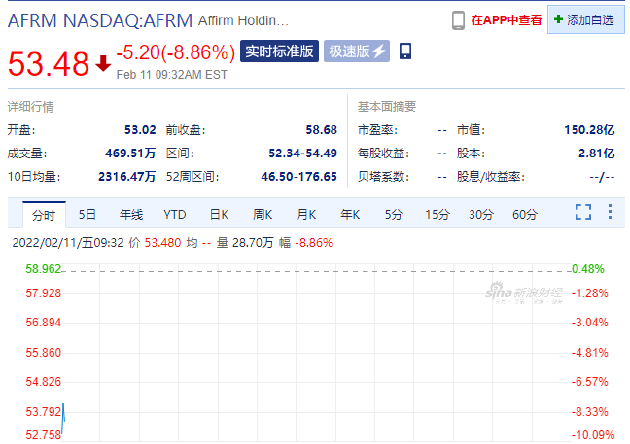
Task: Click the 基本面摘要 section heading
Action: 387,106
